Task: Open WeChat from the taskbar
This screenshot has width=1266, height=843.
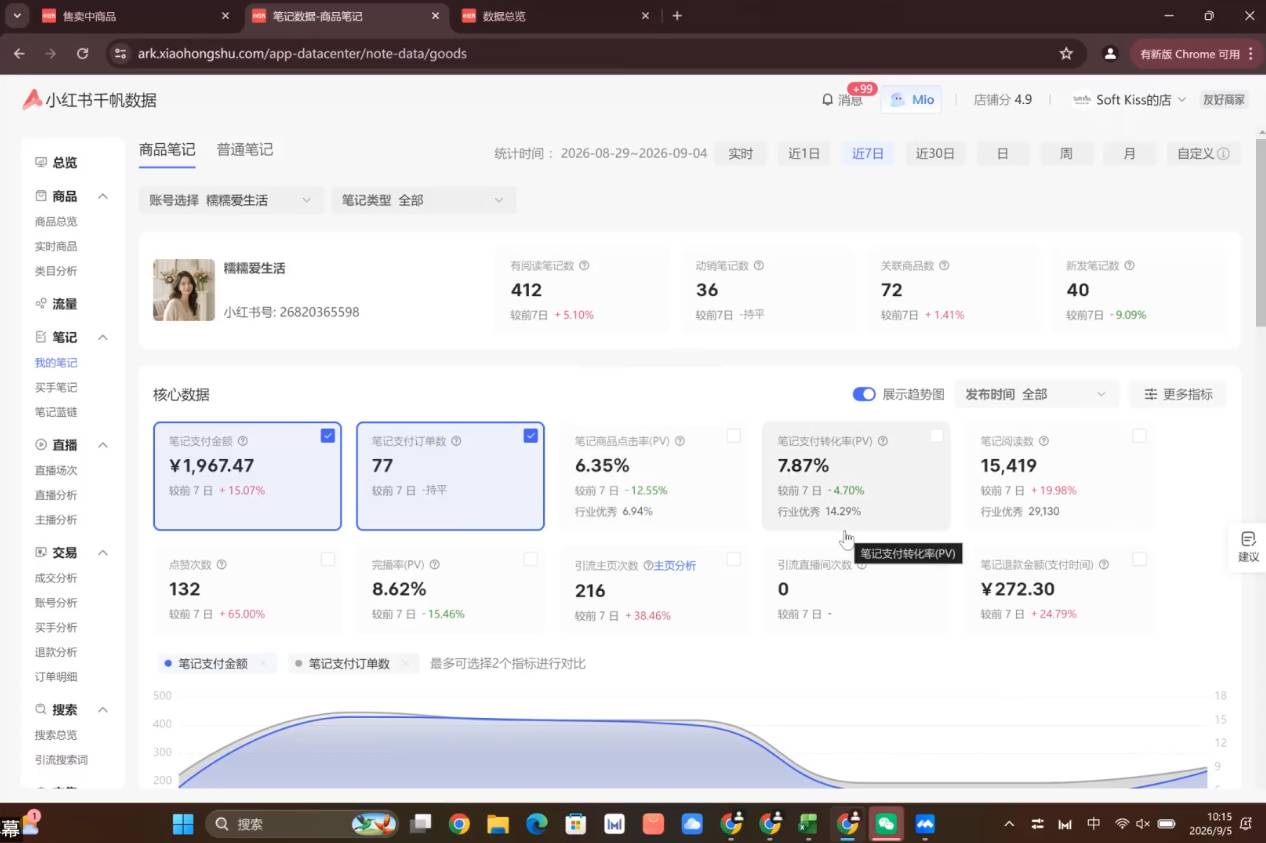Action: click(886, 824)
